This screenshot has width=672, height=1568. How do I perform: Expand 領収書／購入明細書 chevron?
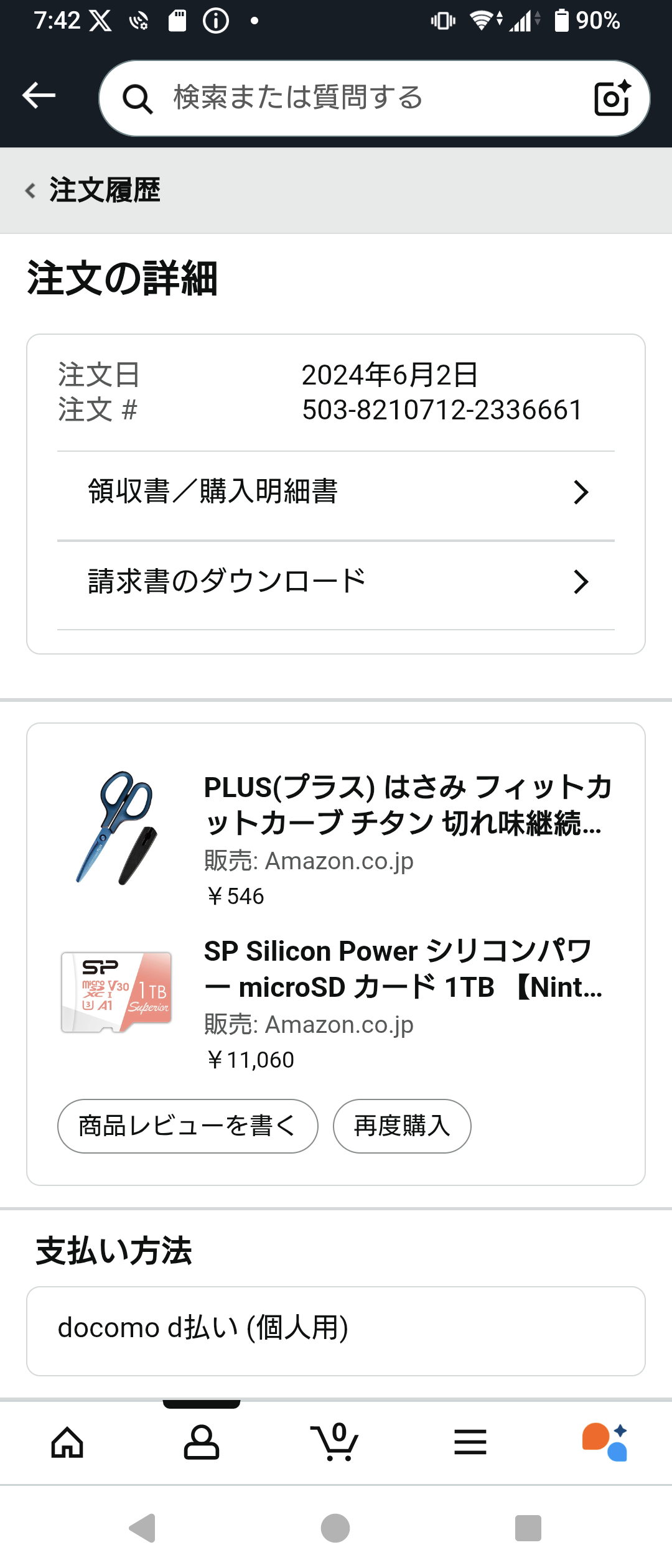(581, 492)
